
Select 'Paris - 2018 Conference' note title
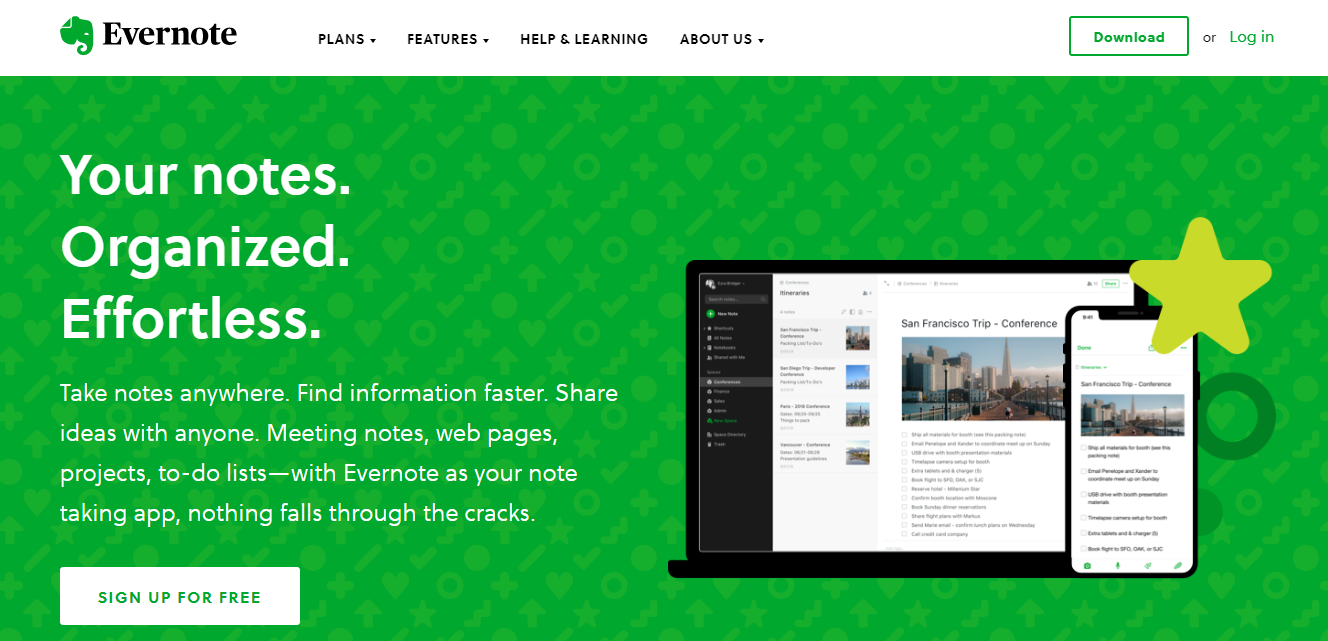pyautogui.click(x=806, y=408)
